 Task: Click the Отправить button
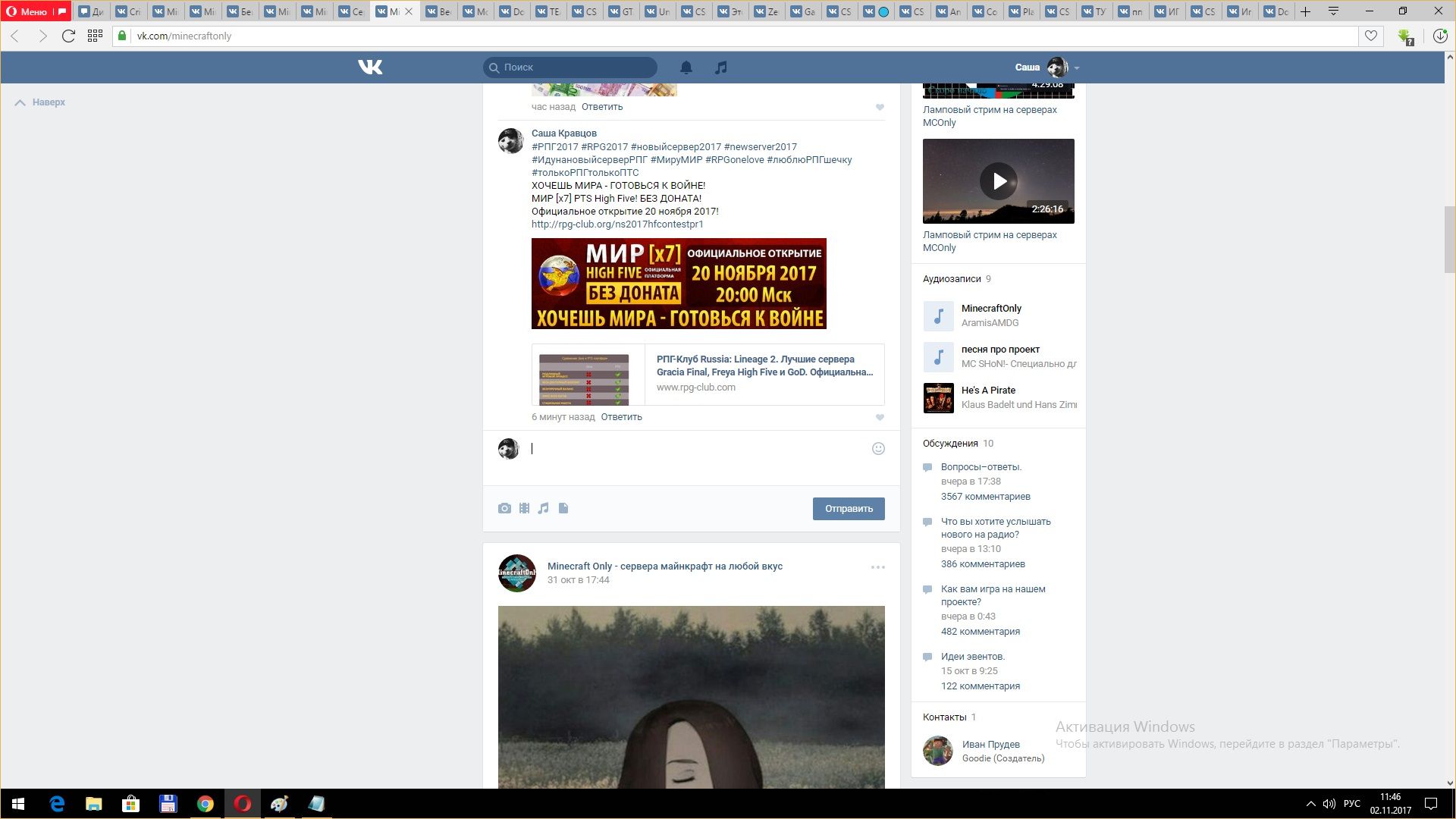click(x=849, y=509)
